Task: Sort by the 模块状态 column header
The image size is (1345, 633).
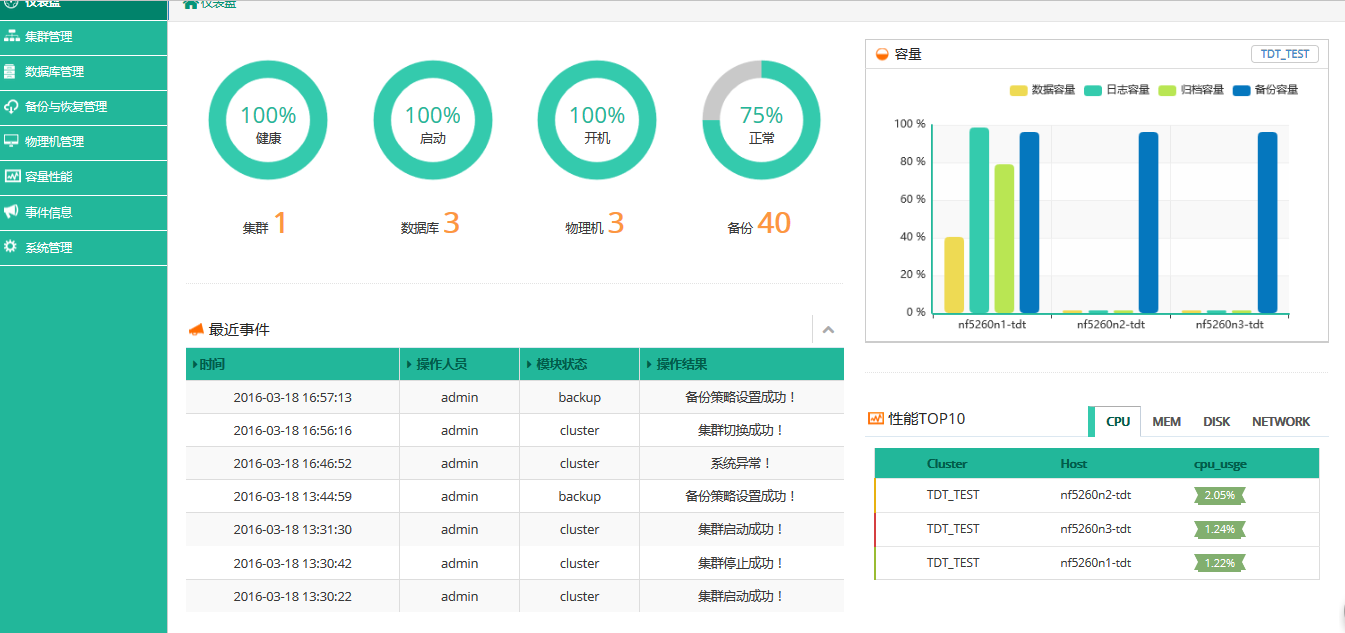Action: click(x=580, y=364)
